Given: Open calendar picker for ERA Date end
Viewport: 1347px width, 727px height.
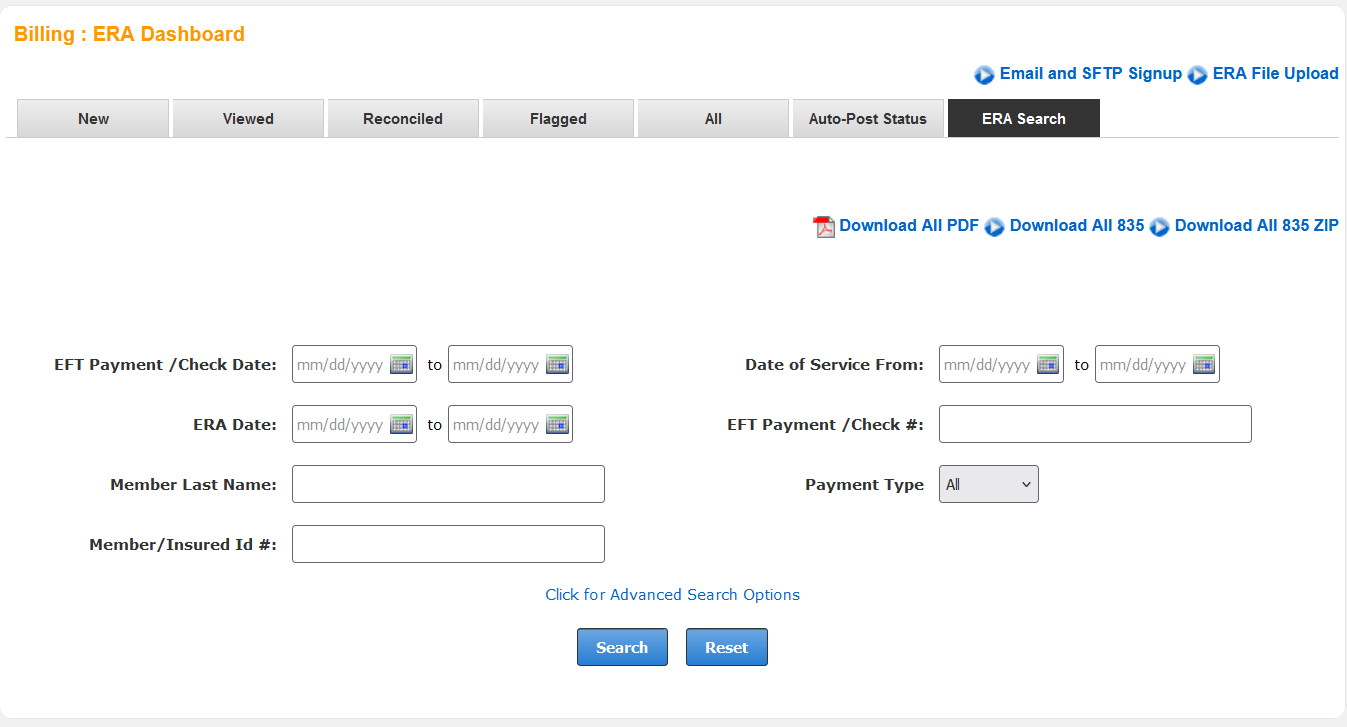Looking at the screenshot, I should [557, 425].
